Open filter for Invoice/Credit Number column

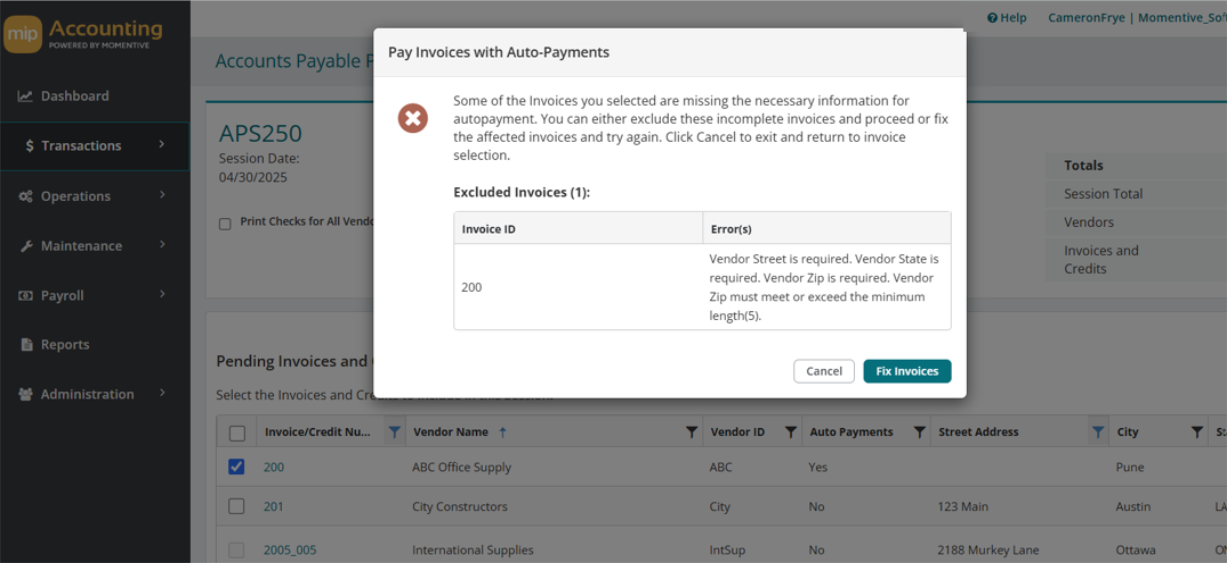point(394,432)
